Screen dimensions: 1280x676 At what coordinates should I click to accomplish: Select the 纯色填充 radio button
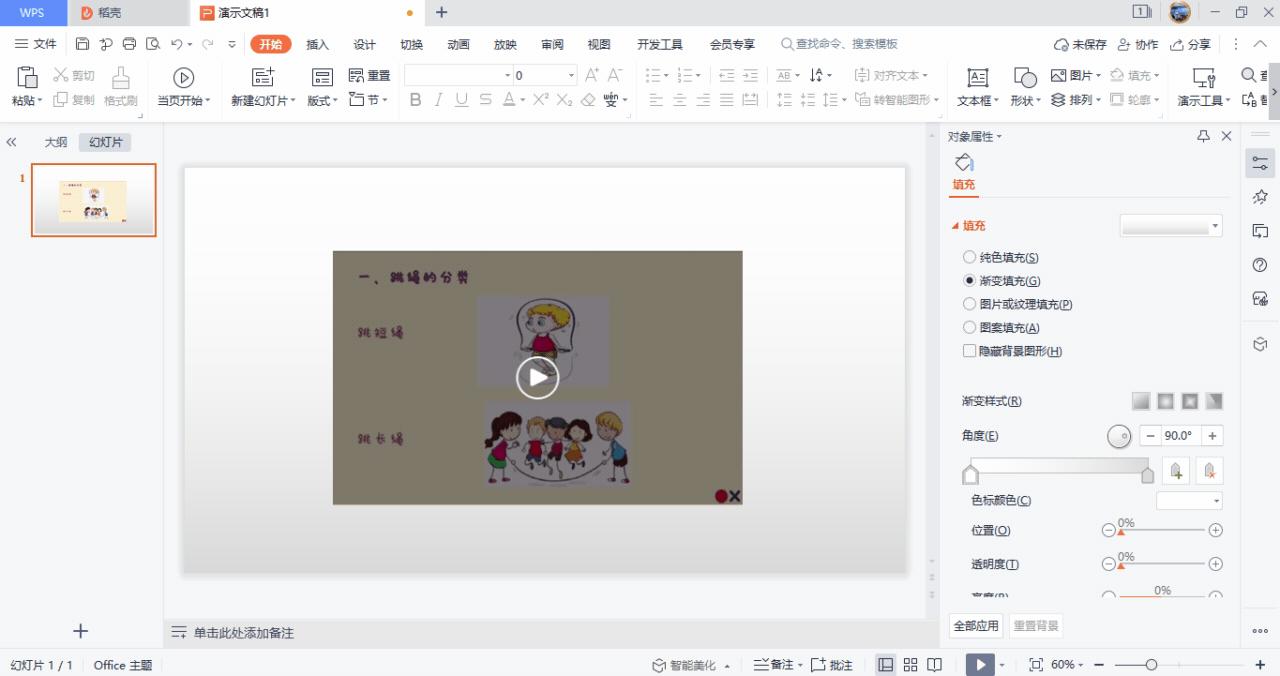click(x=969, y=257)
